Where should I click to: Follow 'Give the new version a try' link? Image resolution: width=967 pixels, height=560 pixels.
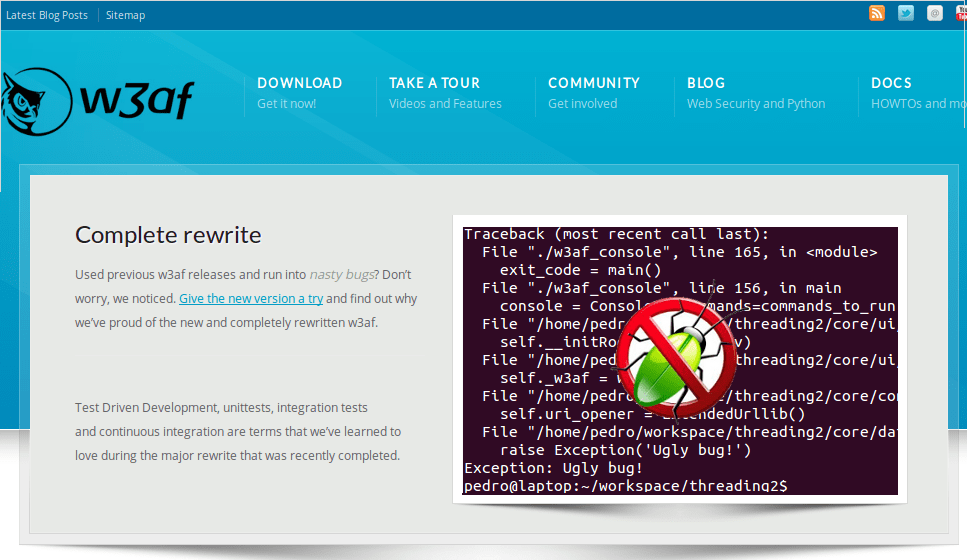[251, 299]
